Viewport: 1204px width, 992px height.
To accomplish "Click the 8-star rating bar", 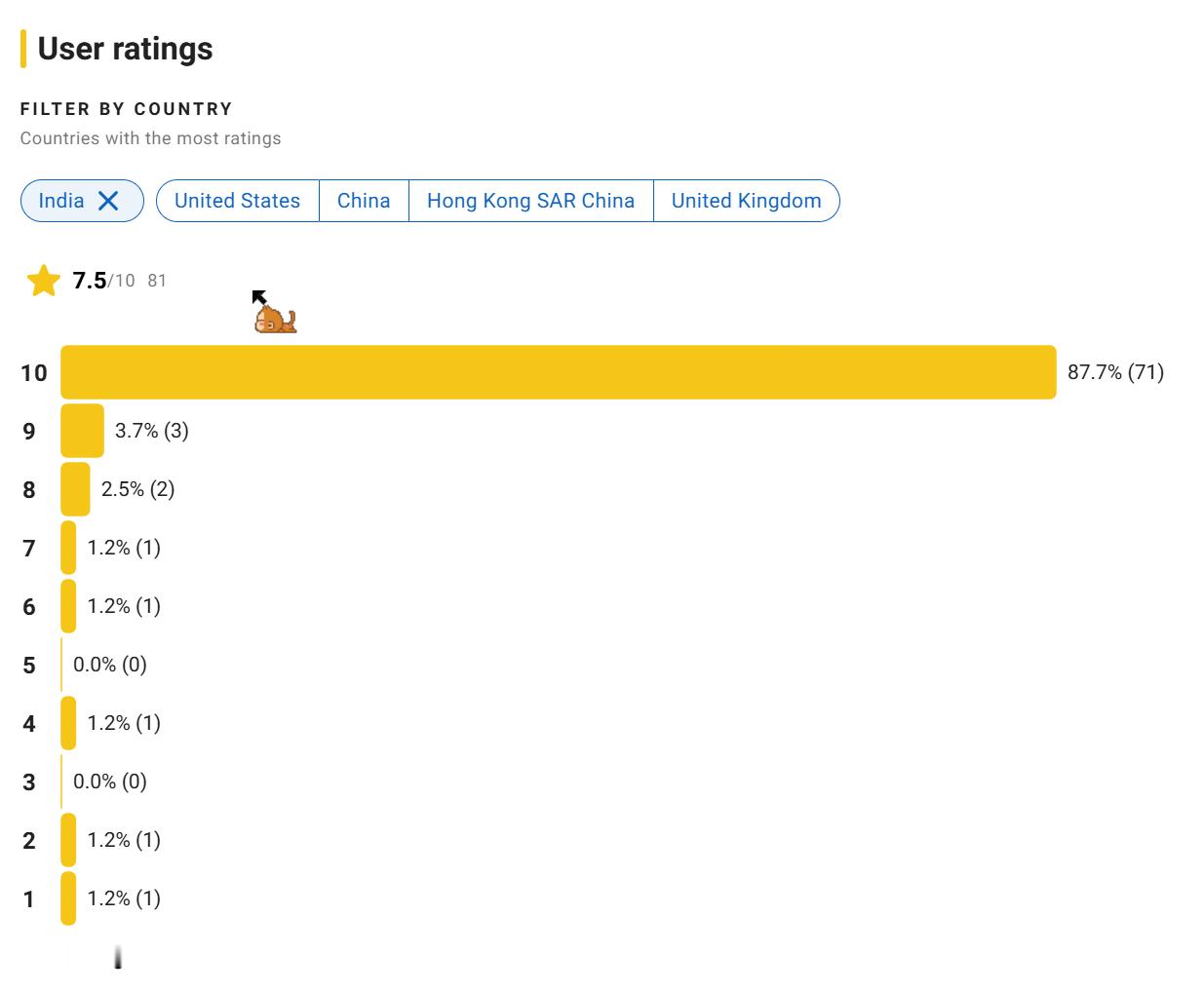I will tap(75, 489).
